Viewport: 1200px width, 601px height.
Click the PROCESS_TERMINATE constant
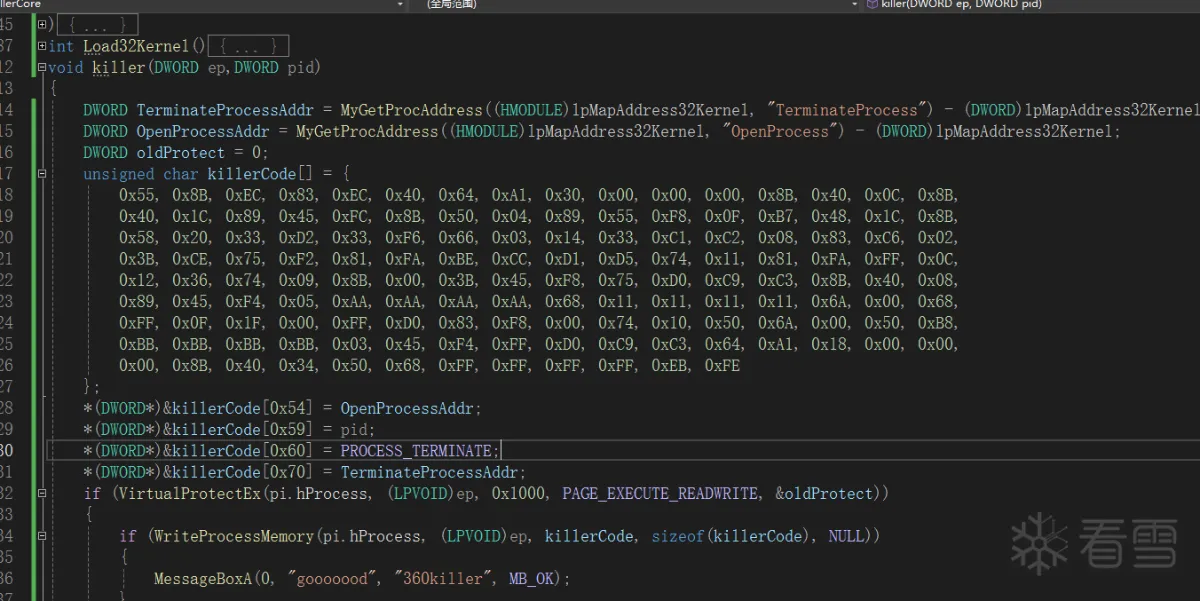click(x=416, y=451)
